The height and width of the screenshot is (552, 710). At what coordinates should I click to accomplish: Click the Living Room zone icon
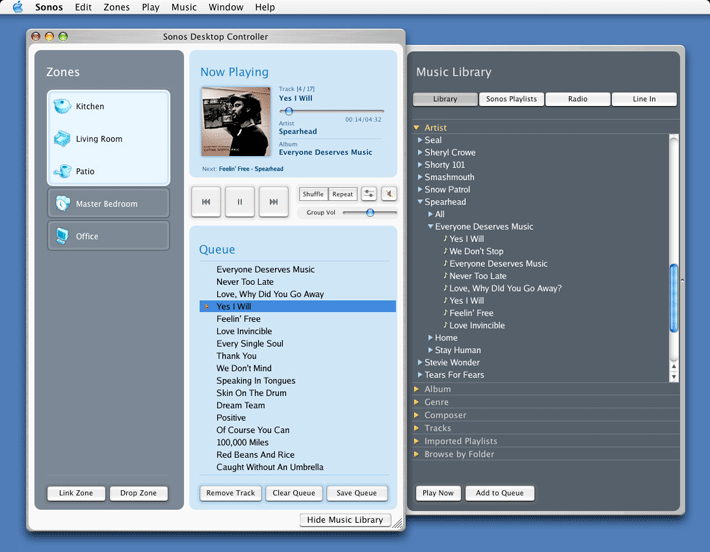[x=62, y=139]
